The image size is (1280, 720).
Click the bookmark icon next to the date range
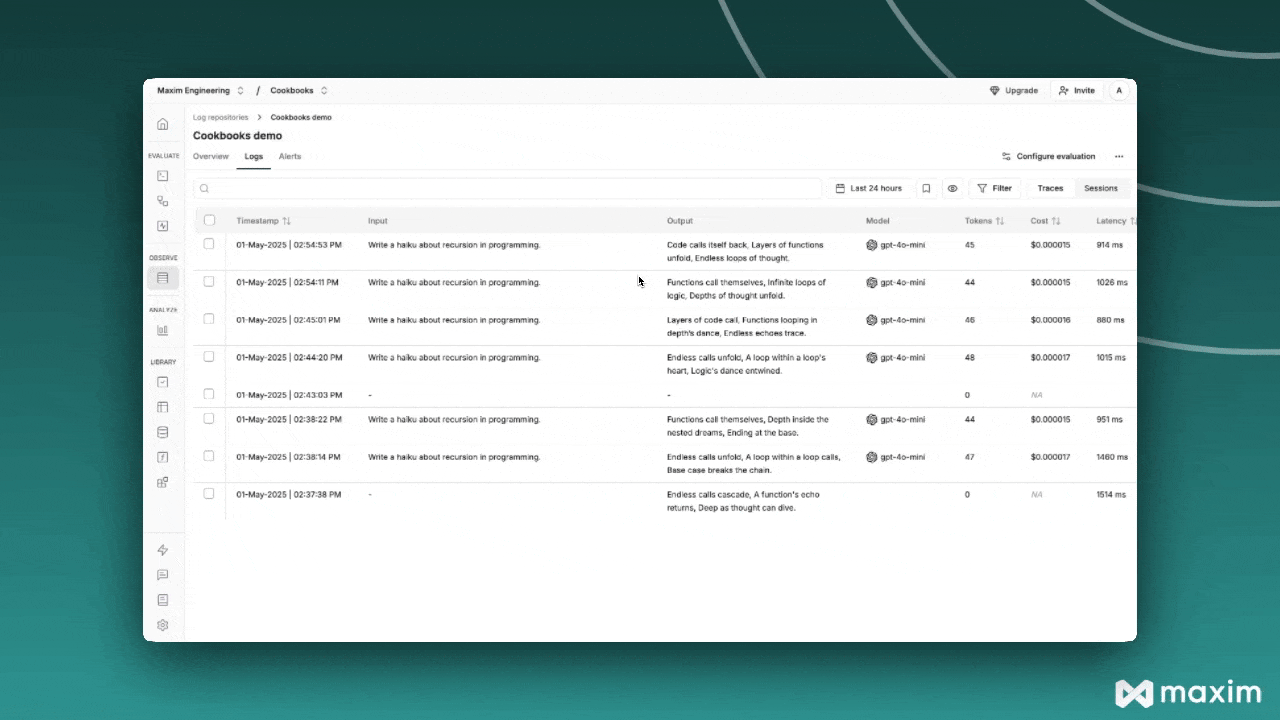[x=926, y=188]
